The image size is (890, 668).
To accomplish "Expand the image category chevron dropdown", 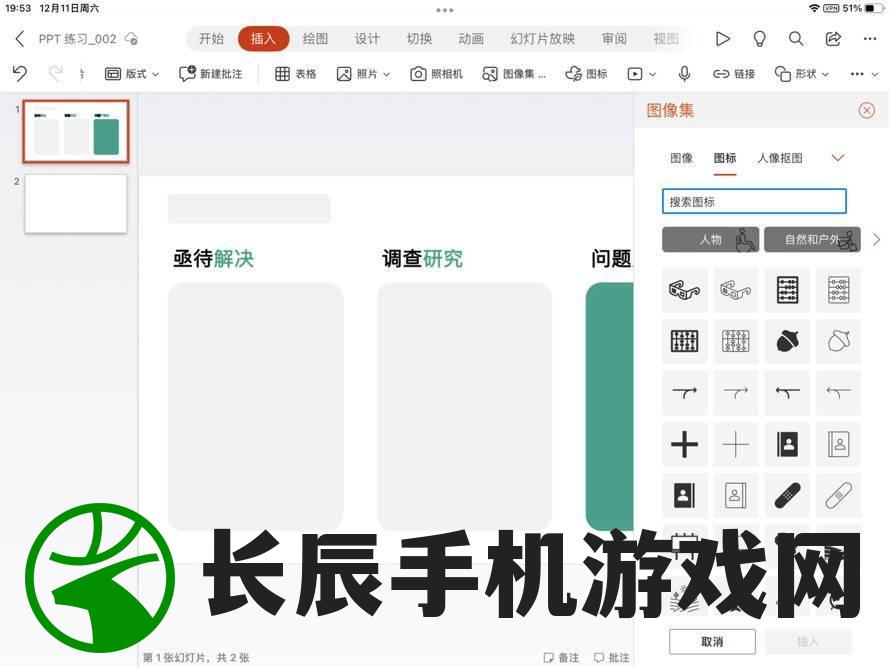I will coord(838,158).
